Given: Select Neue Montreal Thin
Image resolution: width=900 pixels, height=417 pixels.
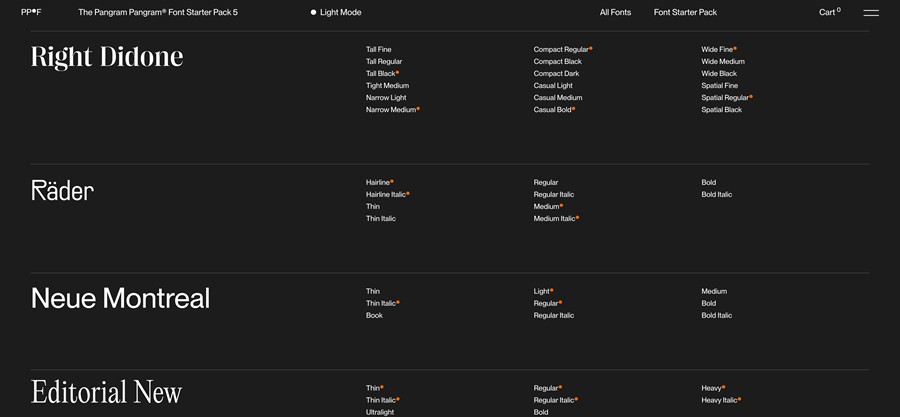Looking at the screenshot, I should point(373,291).
